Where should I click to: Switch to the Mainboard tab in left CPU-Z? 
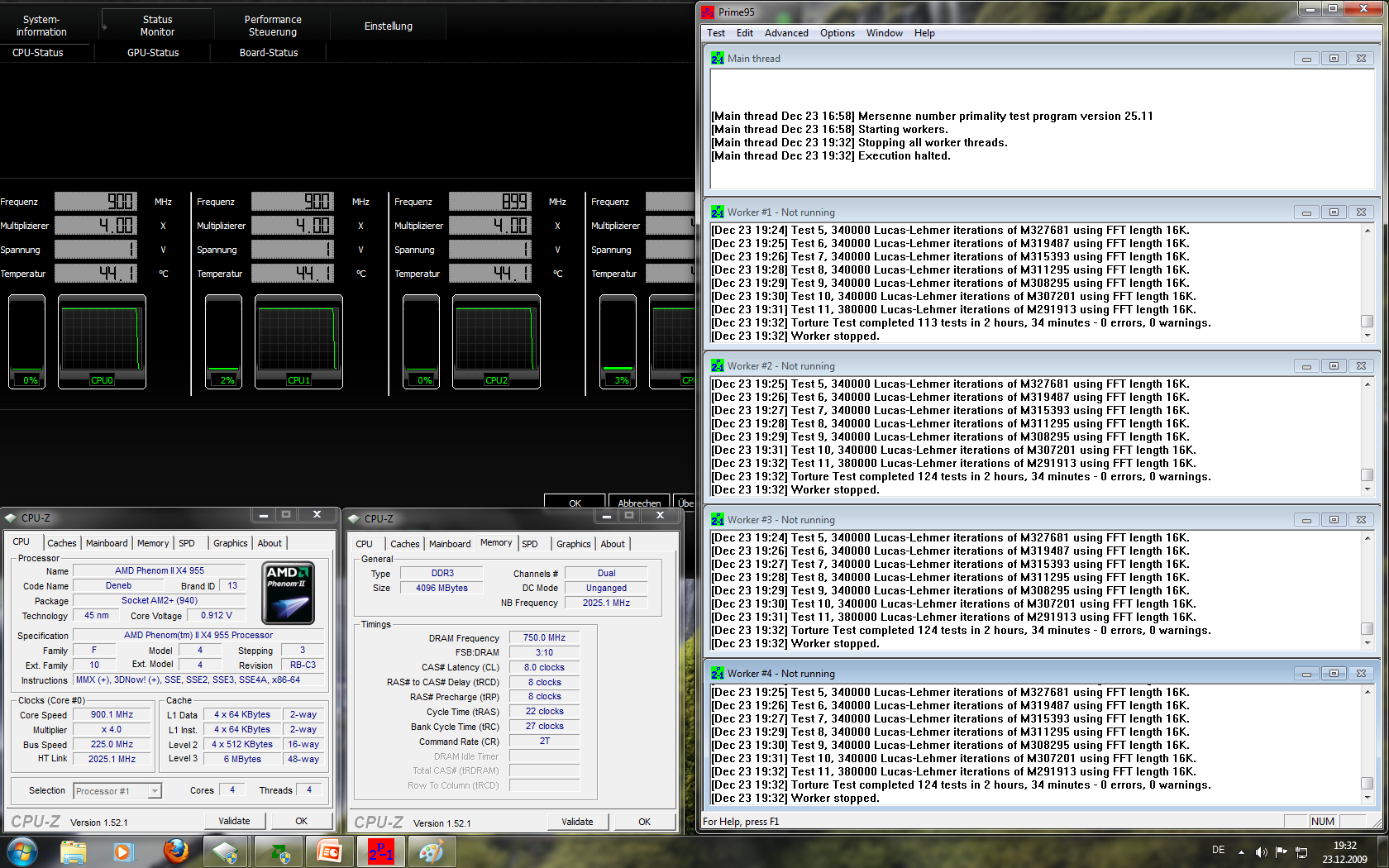107,543
